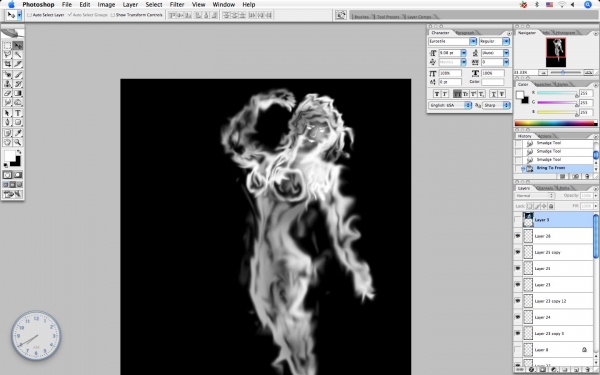Select the Crop tool
Screen dimensions: 600x375
(x=7, y=64)
